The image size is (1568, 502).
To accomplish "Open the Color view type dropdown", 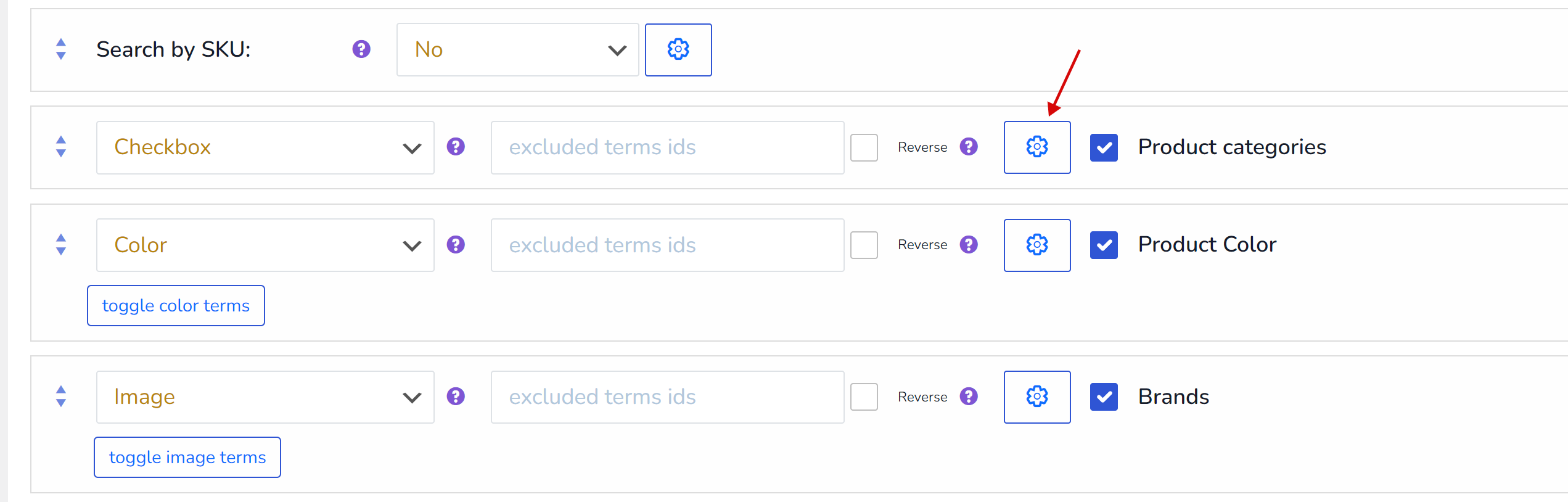I will click(265, 245).
